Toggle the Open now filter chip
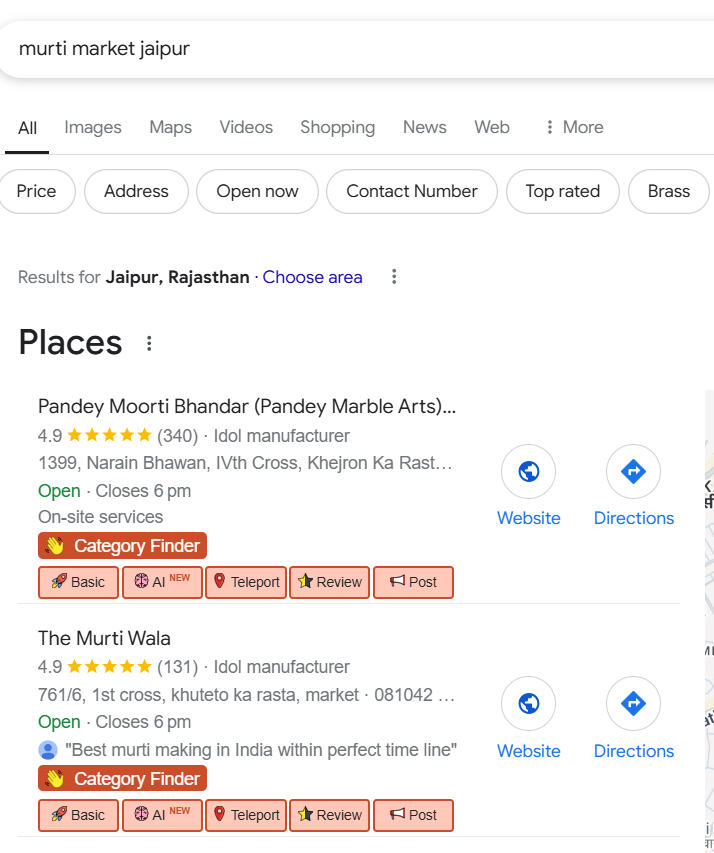This screenshot has width=714, height=853. tap(257, 191)
